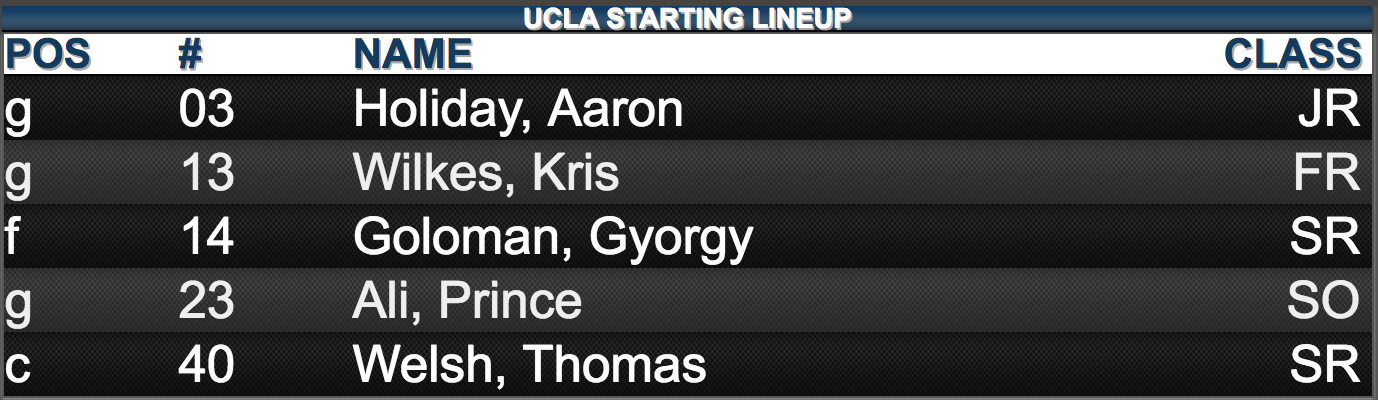Click the CLASS column header
Viewport: 1378px width, 400px height.
1293,55
